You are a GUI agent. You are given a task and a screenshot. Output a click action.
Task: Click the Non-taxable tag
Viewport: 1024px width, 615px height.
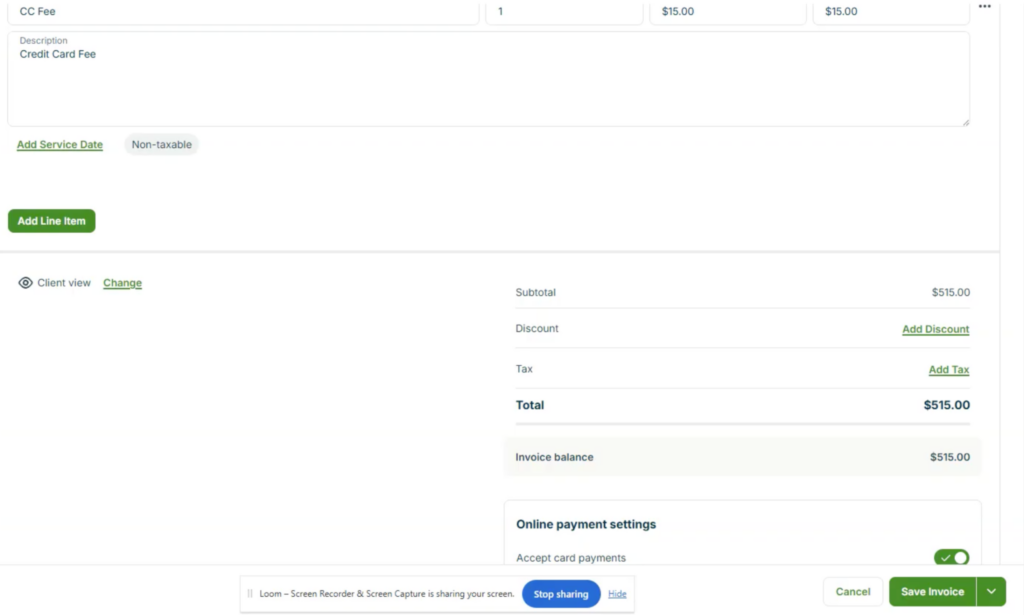pos(161,144)
